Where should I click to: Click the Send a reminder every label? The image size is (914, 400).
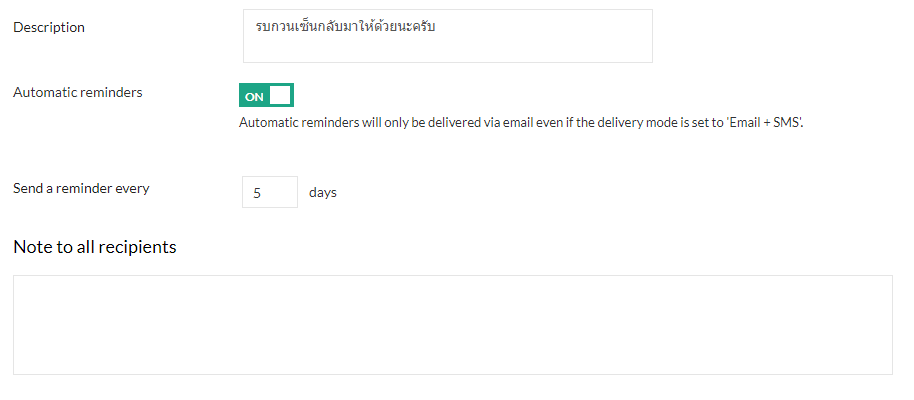coord(81,187)
